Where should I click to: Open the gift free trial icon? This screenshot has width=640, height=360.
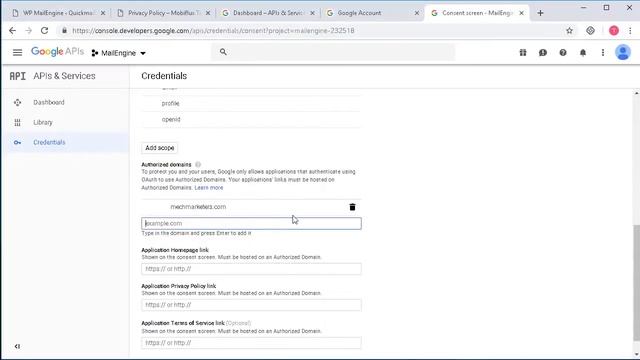click(523, 52)
